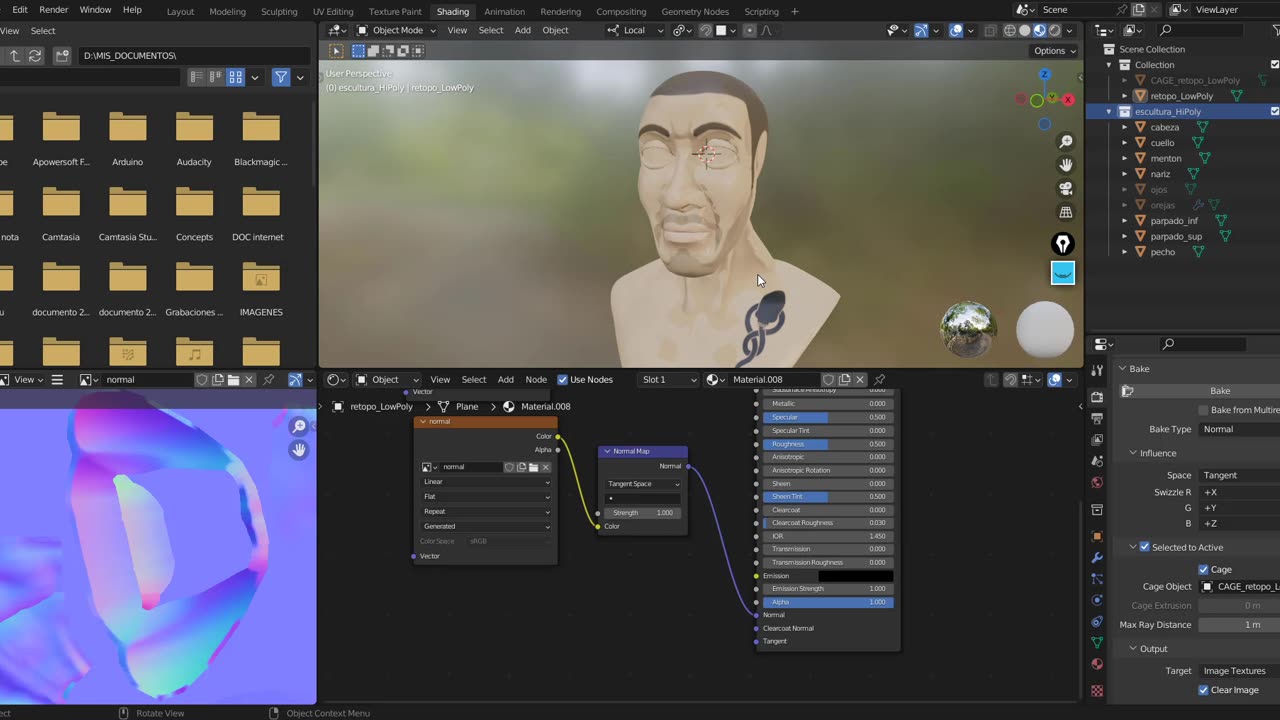
Task: Switch to the Texture Paint workspace tab
Action: point(395,11)
